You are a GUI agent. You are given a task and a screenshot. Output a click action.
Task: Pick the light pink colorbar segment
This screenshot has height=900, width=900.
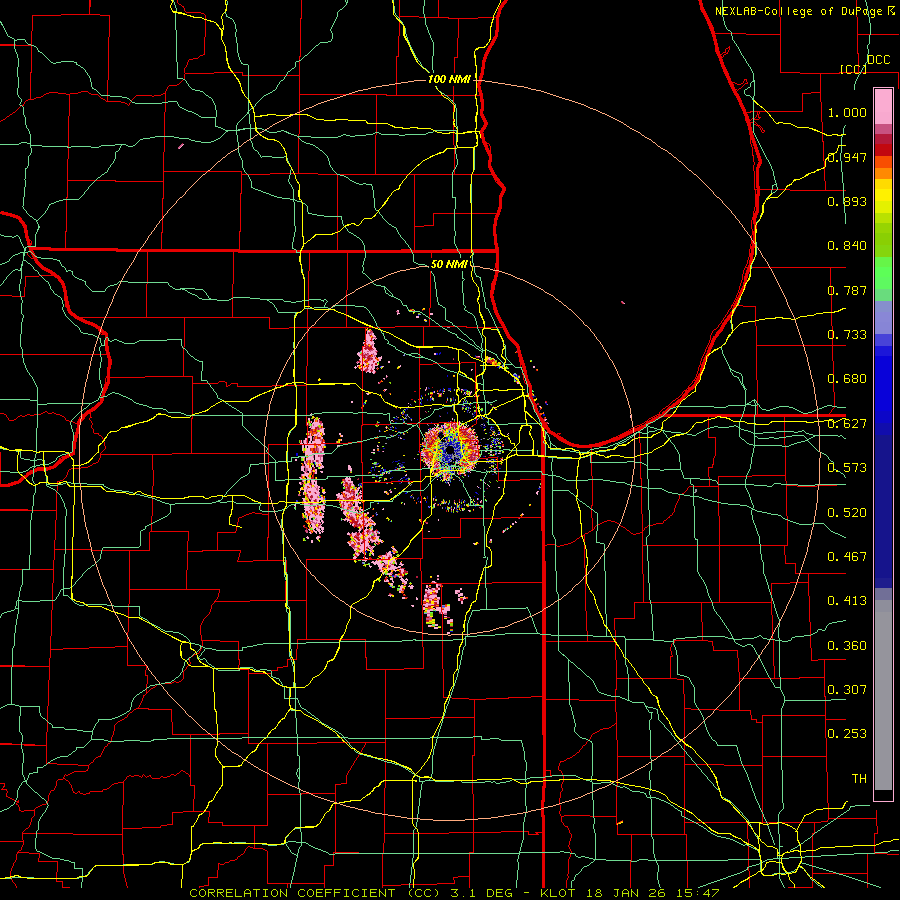883,106
